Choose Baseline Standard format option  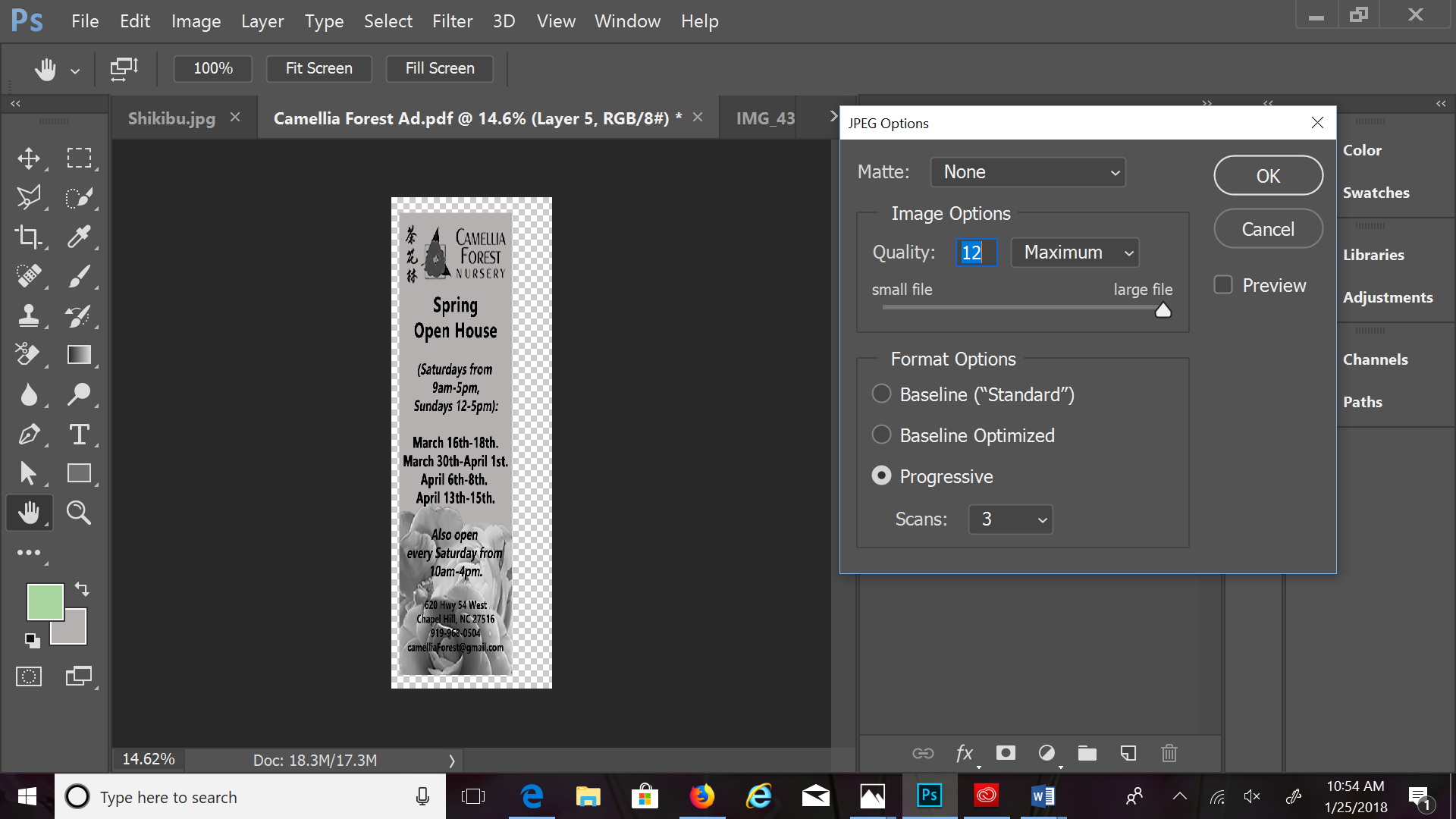pos(881,394)
